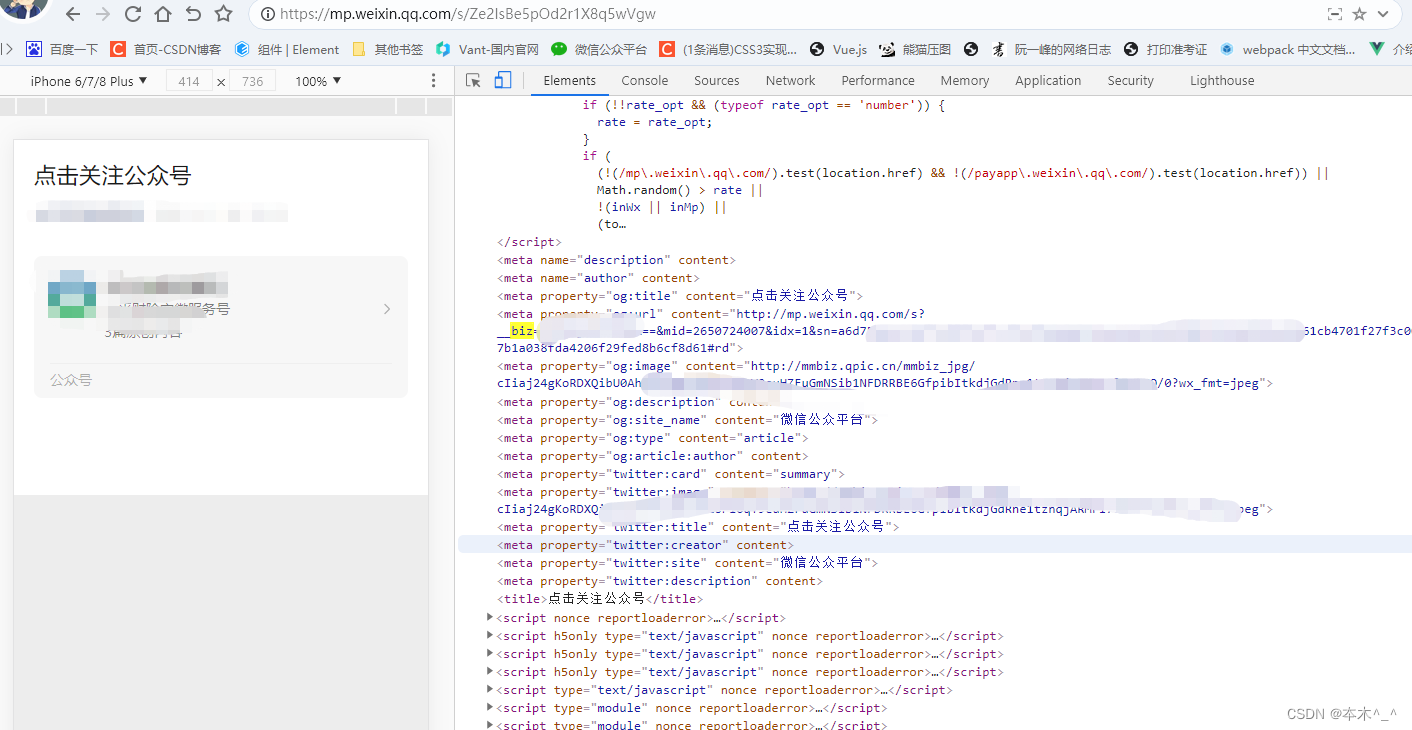Open the blurred official account card chevron

pos(387,309)
